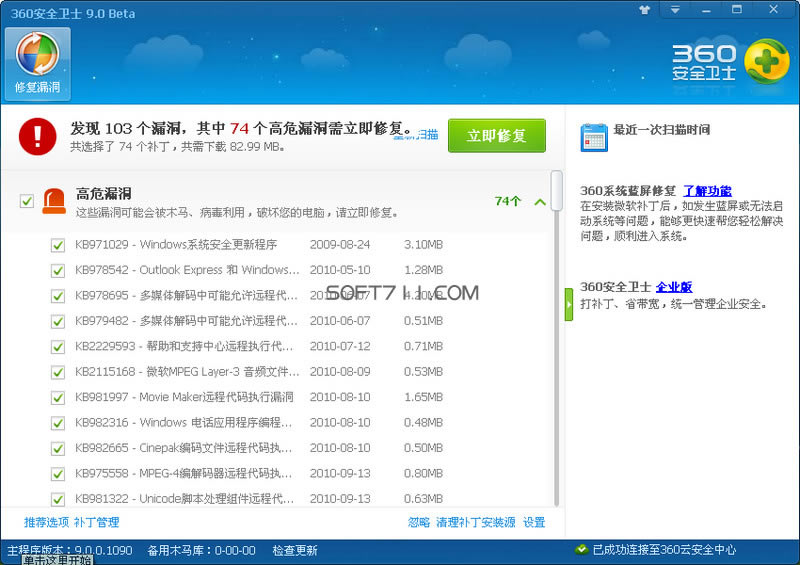Viewport: 800px width, 565px height.
Task: Select the KB2115168 MPEG Layer-3 row text
Action: pyautogui.click(x=187, y=372)
